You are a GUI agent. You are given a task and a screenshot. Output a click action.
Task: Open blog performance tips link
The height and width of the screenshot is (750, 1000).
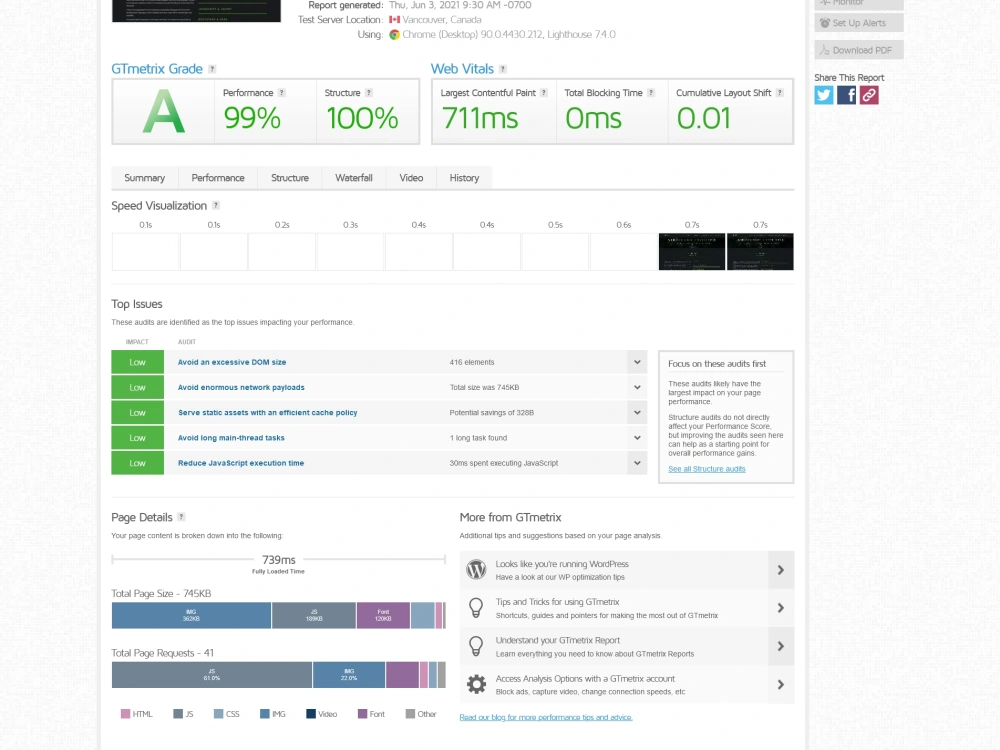(x=546, y=717)
